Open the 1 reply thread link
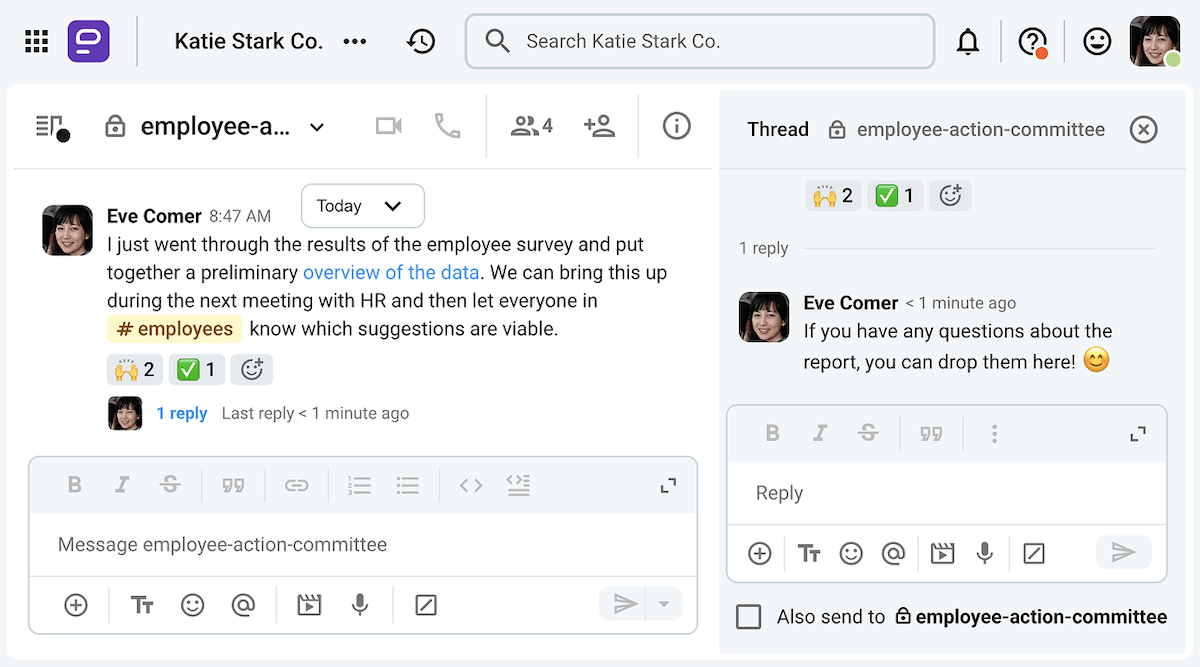Screen dimensions: 1200x667 (182, 412)
